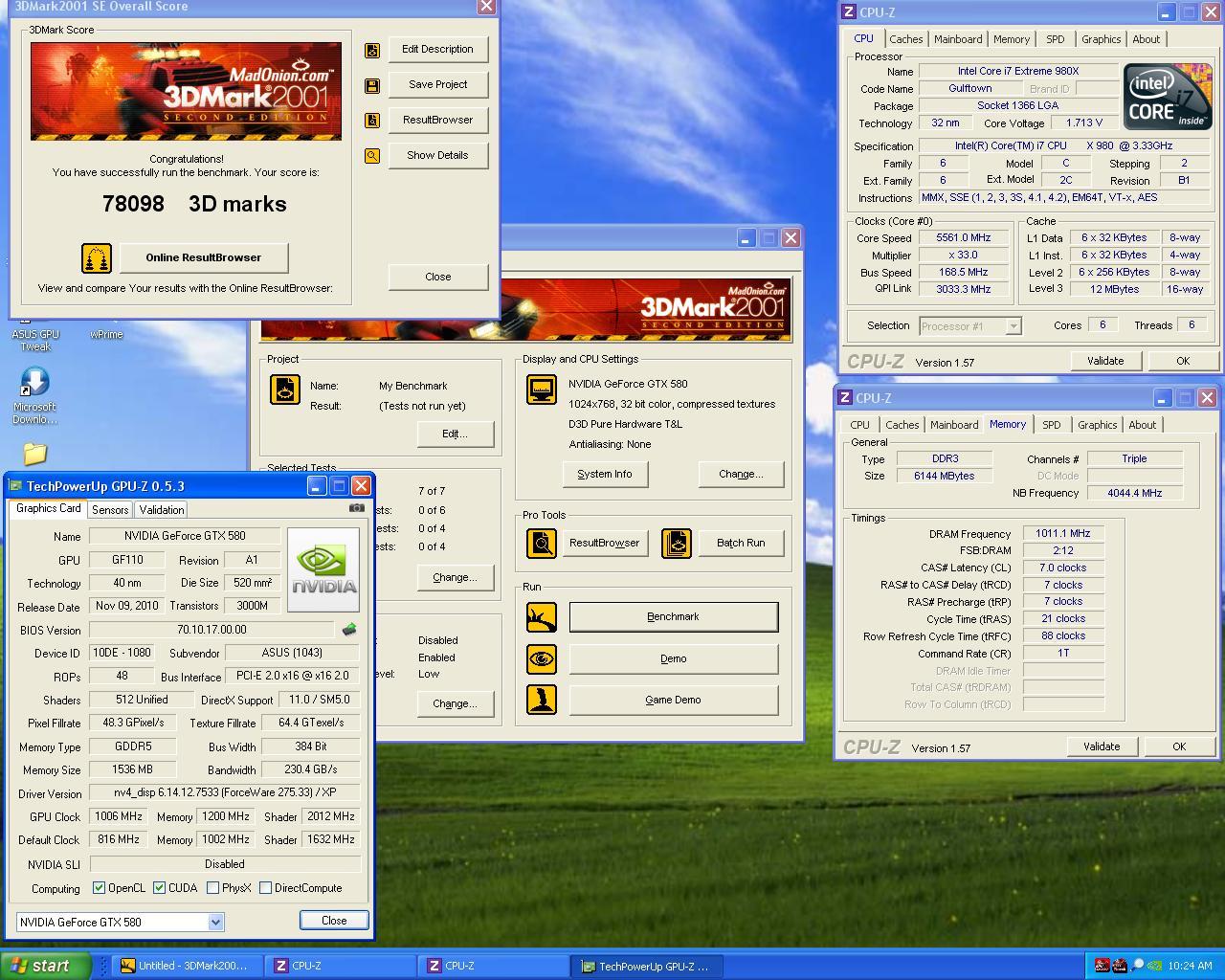Open Microsoft Download desktop icon
The image size is (1225, 980).
[x=35, y=396]
